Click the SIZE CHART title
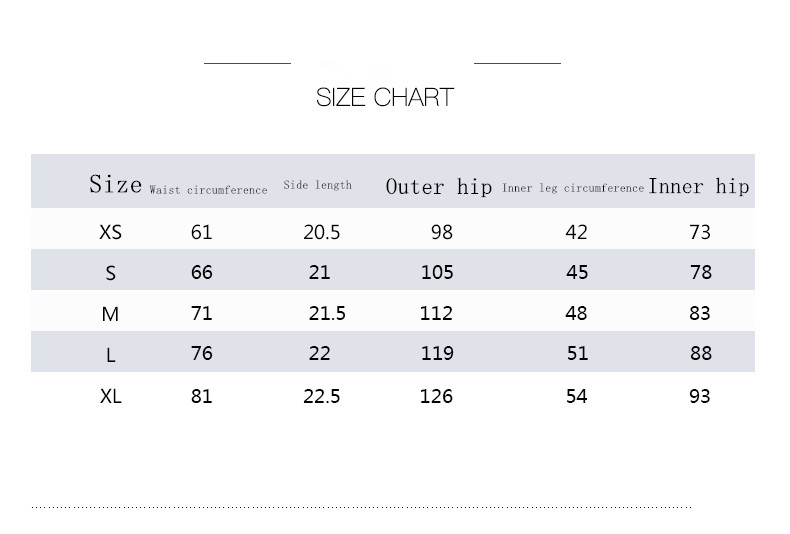 [385, 97]
